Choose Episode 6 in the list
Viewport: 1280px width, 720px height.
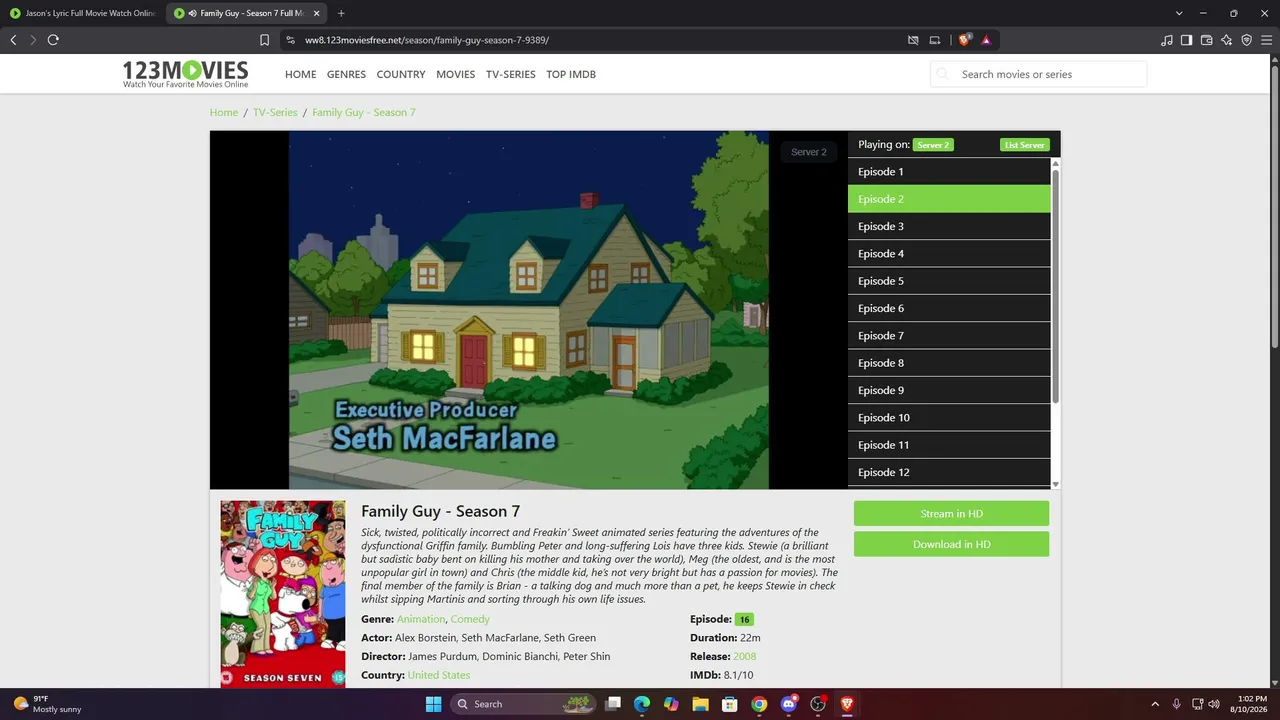(949, 308)
